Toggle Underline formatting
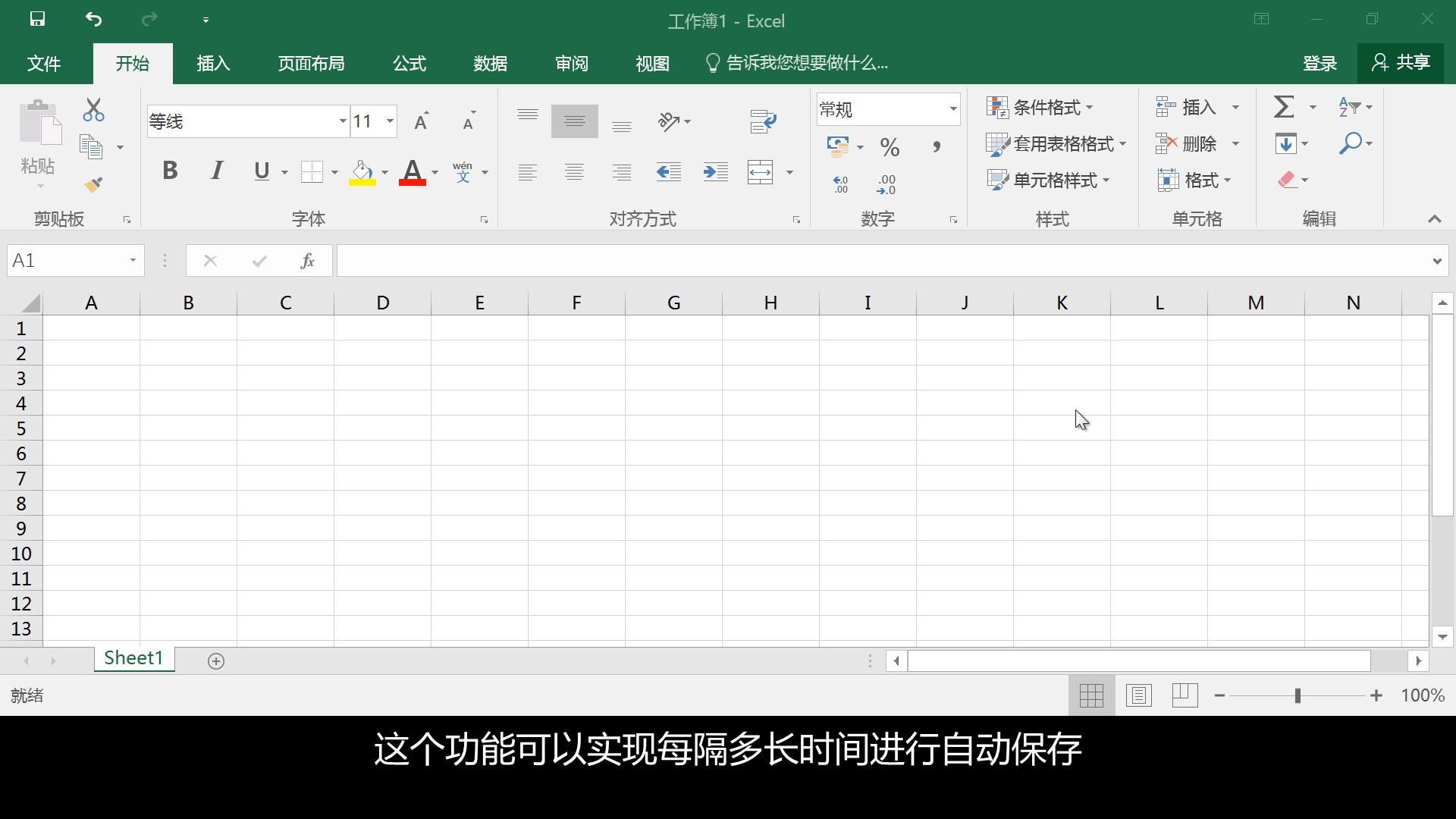The image size is (1456, 819). pyautogui.click(x=262, y=171)
